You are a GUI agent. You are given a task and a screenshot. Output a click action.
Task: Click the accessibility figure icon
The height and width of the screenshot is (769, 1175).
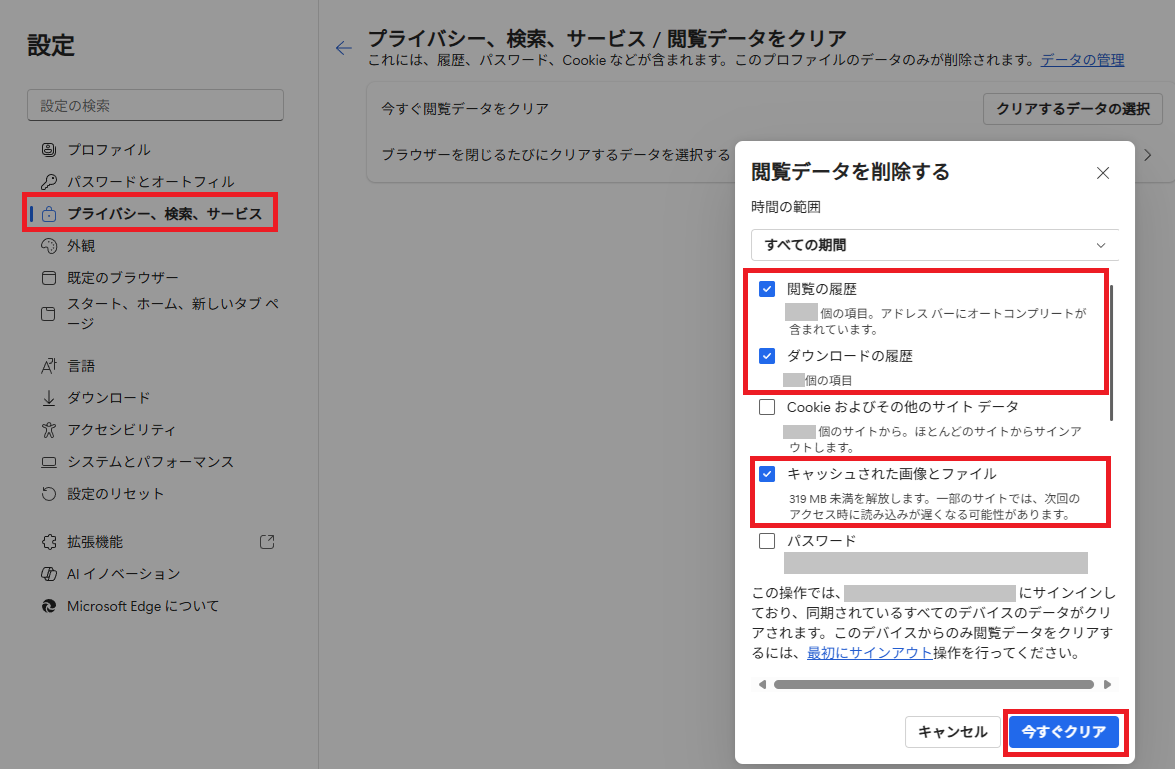tap(49, 429)
